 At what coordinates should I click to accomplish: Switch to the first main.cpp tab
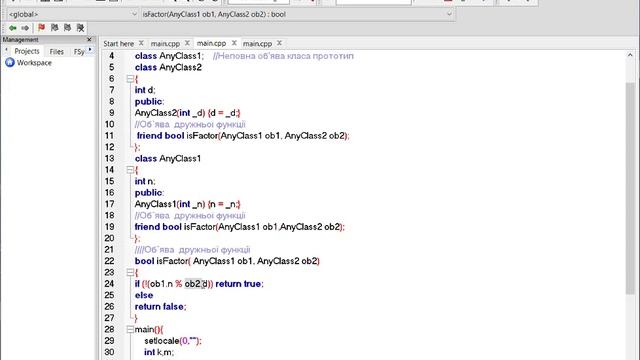(165, 43)
